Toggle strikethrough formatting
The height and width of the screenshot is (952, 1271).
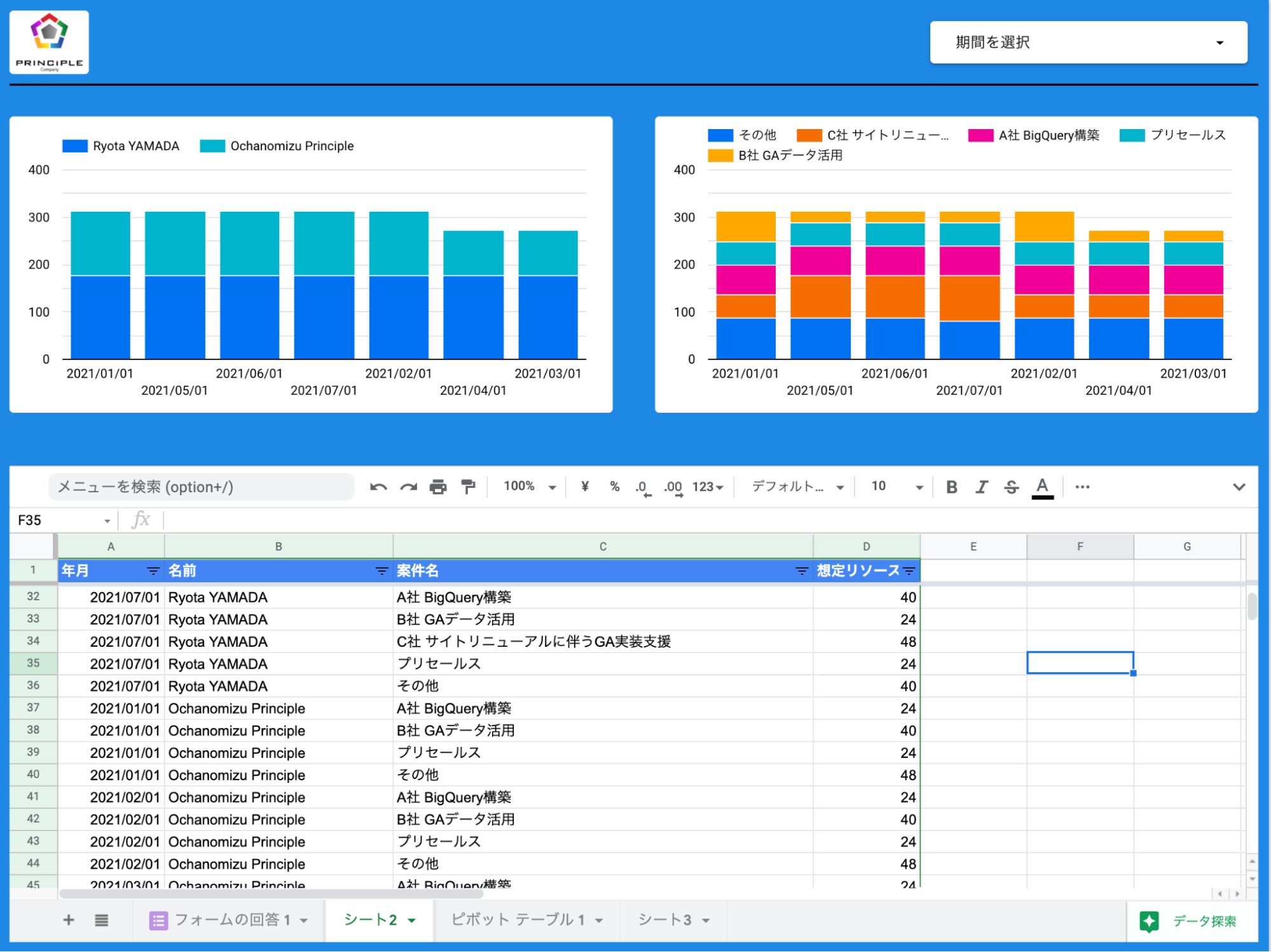coord(1011,487)
